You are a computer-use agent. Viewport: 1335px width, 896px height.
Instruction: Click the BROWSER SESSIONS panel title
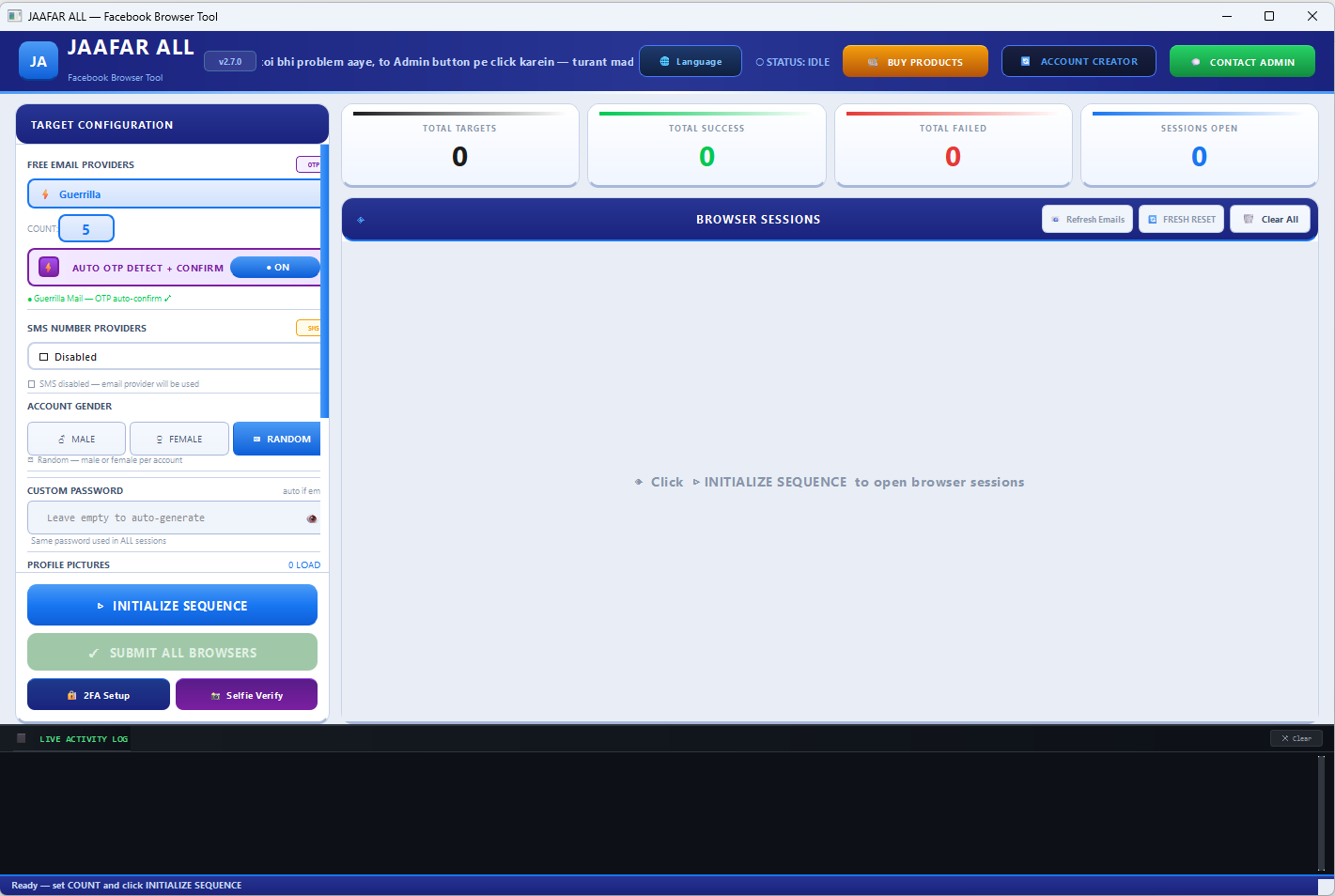pyautogui.click(x=758, y=220)
